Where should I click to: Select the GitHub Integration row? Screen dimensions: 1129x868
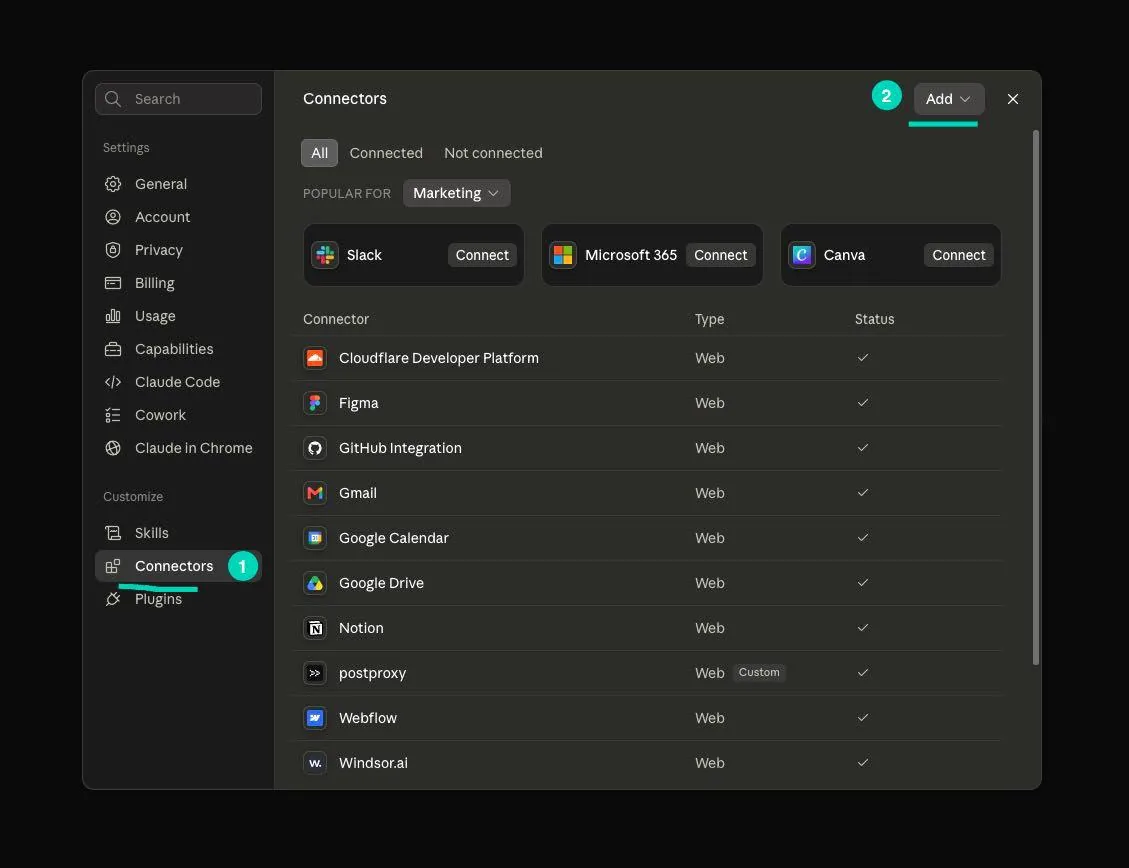[x=647, y=448]
